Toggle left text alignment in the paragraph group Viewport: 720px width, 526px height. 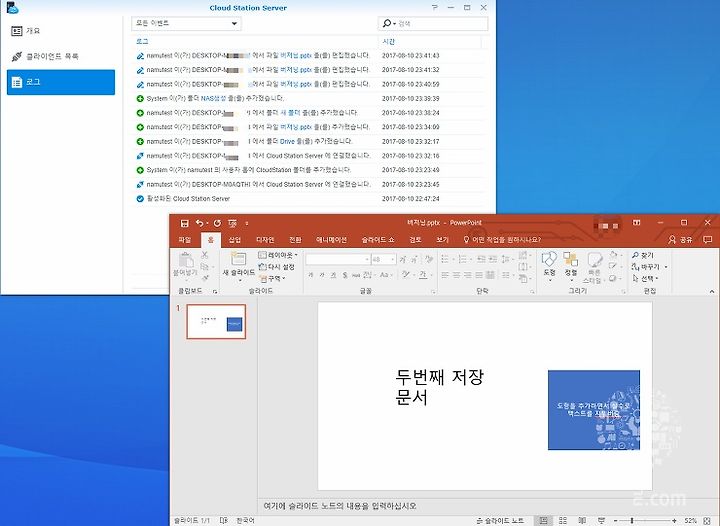[445, 274]
